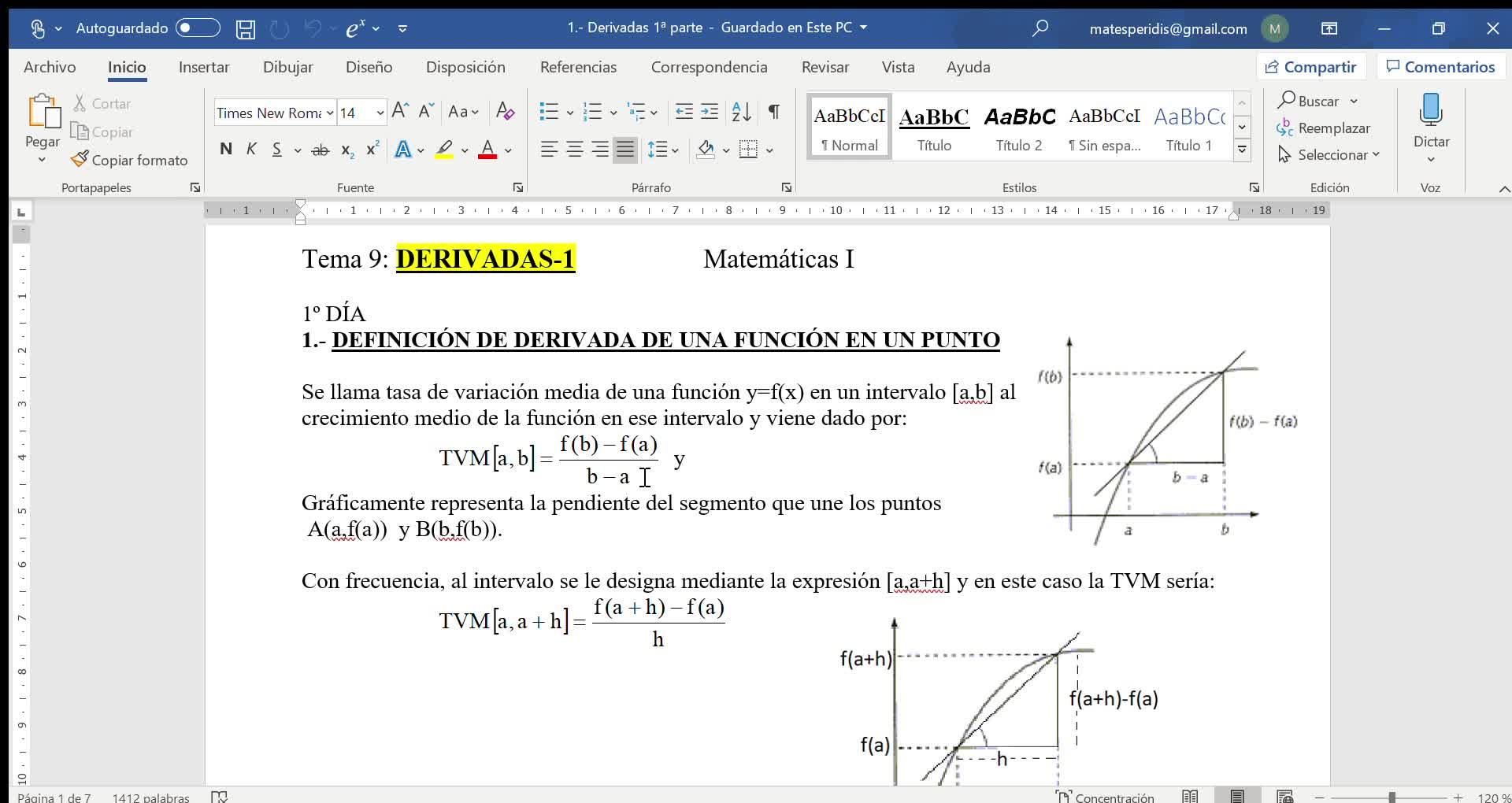
Task: Click the Clear formatting icon
Action: [505, 112]
